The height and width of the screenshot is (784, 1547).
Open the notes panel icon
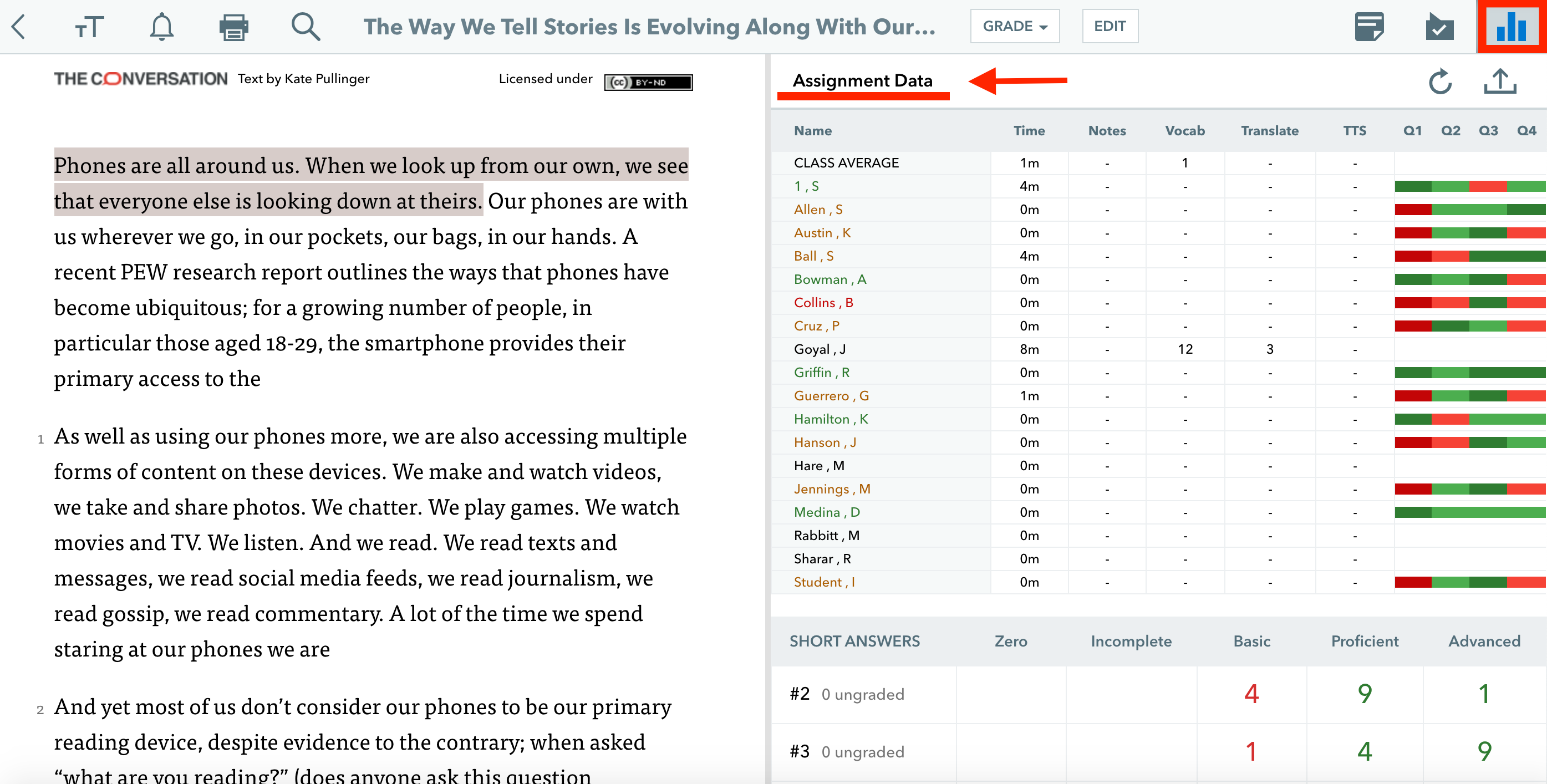pos(1369,27)
